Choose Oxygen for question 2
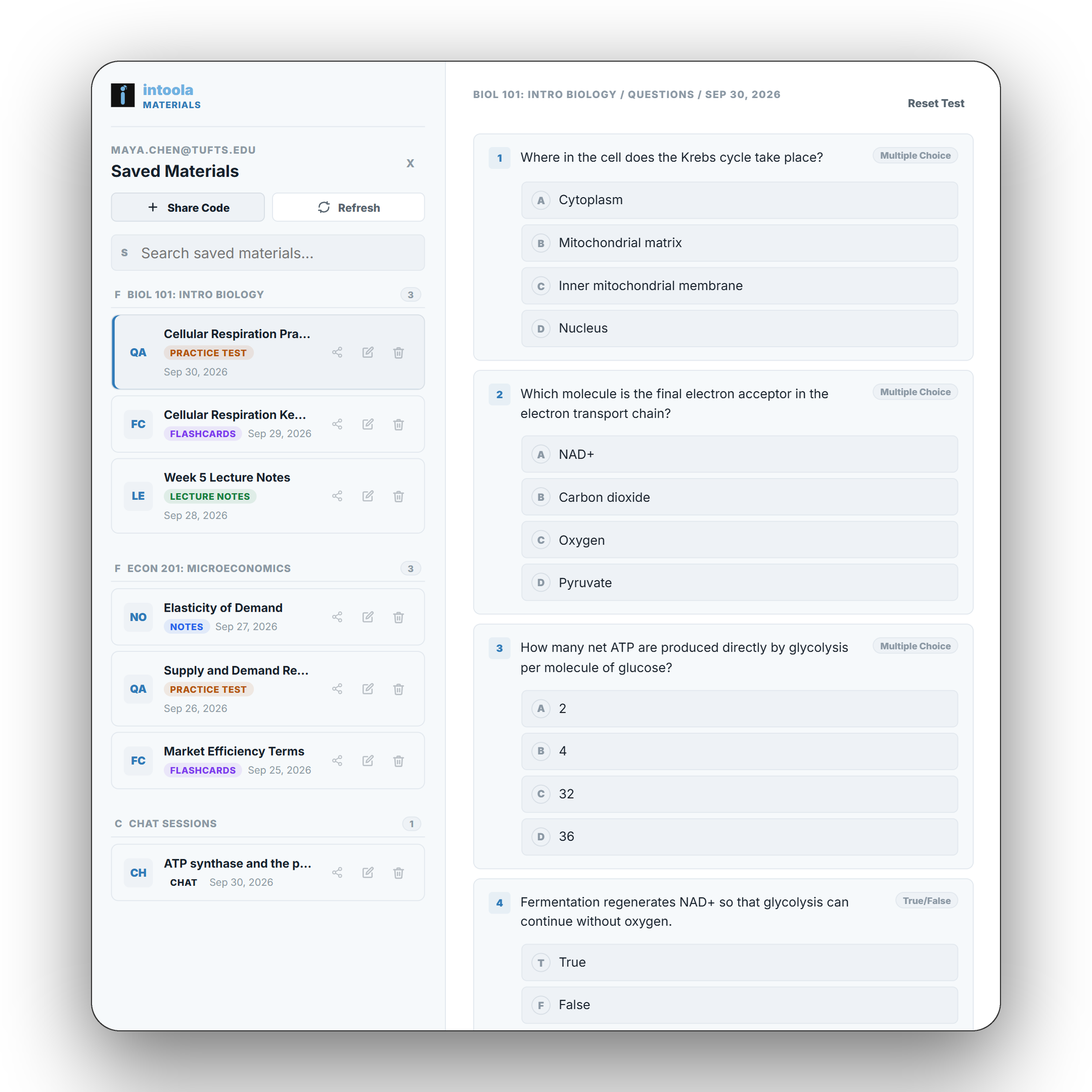Screen dimensions: 1092x1092 (x=739, y=540)
